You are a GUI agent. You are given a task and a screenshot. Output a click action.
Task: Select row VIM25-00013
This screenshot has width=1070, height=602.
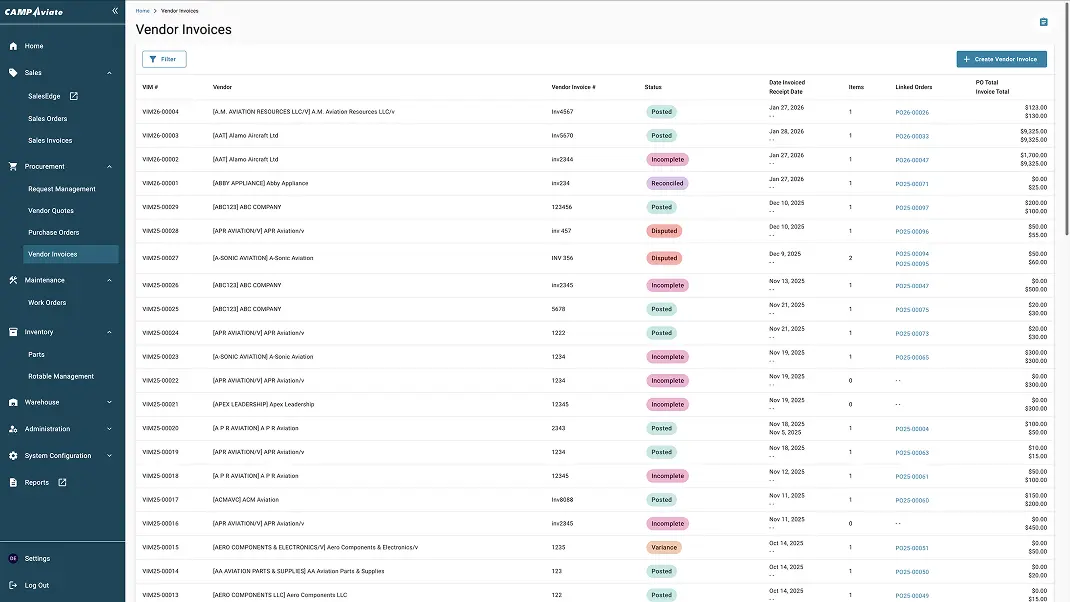594,594
